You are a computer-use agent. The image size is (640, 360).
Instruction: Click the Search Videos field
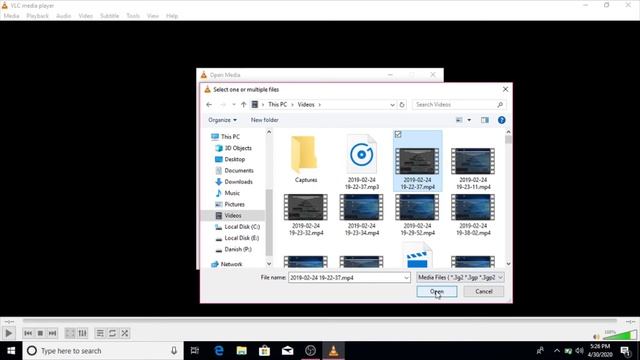pyautogui.click(x=459, y=104)
